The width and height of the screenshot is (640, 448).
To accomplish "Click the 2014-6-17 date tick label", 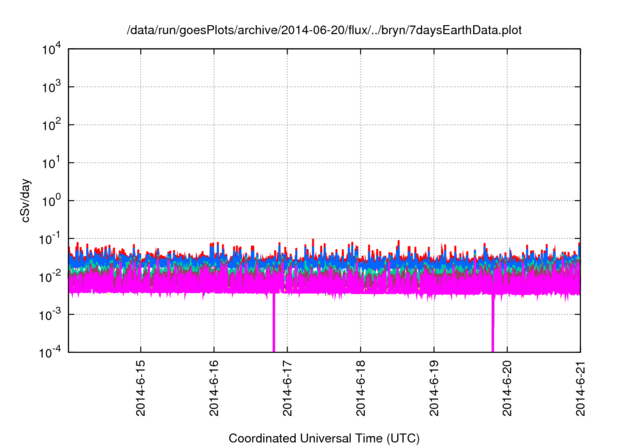I will [287, 388].
